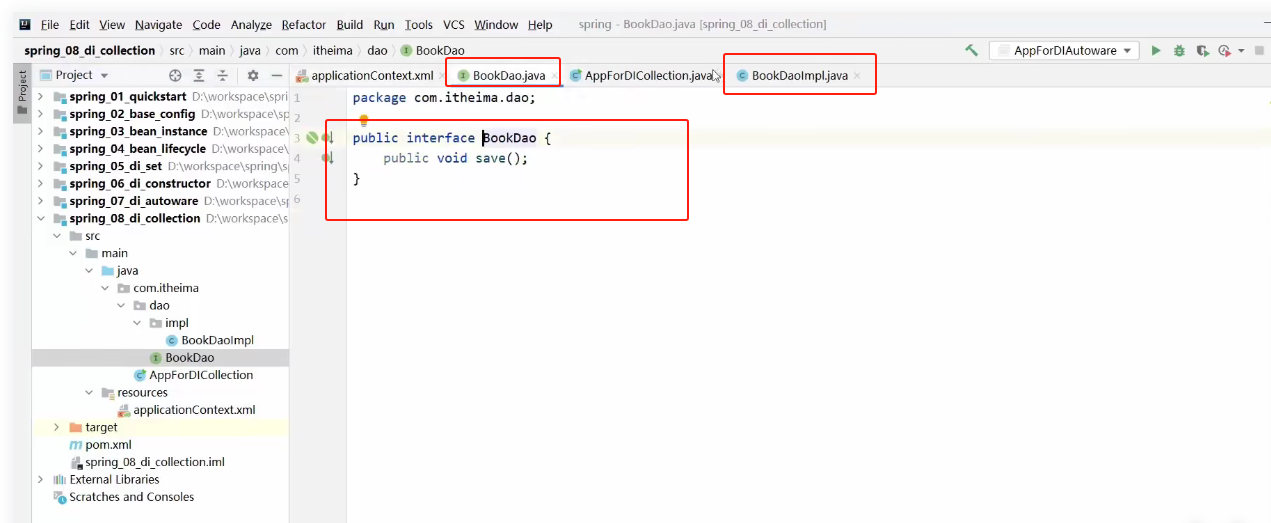The width and height of the screenshot is (1271, 523).
Task: Open the Window menu
Action: (x=496, y=24)
